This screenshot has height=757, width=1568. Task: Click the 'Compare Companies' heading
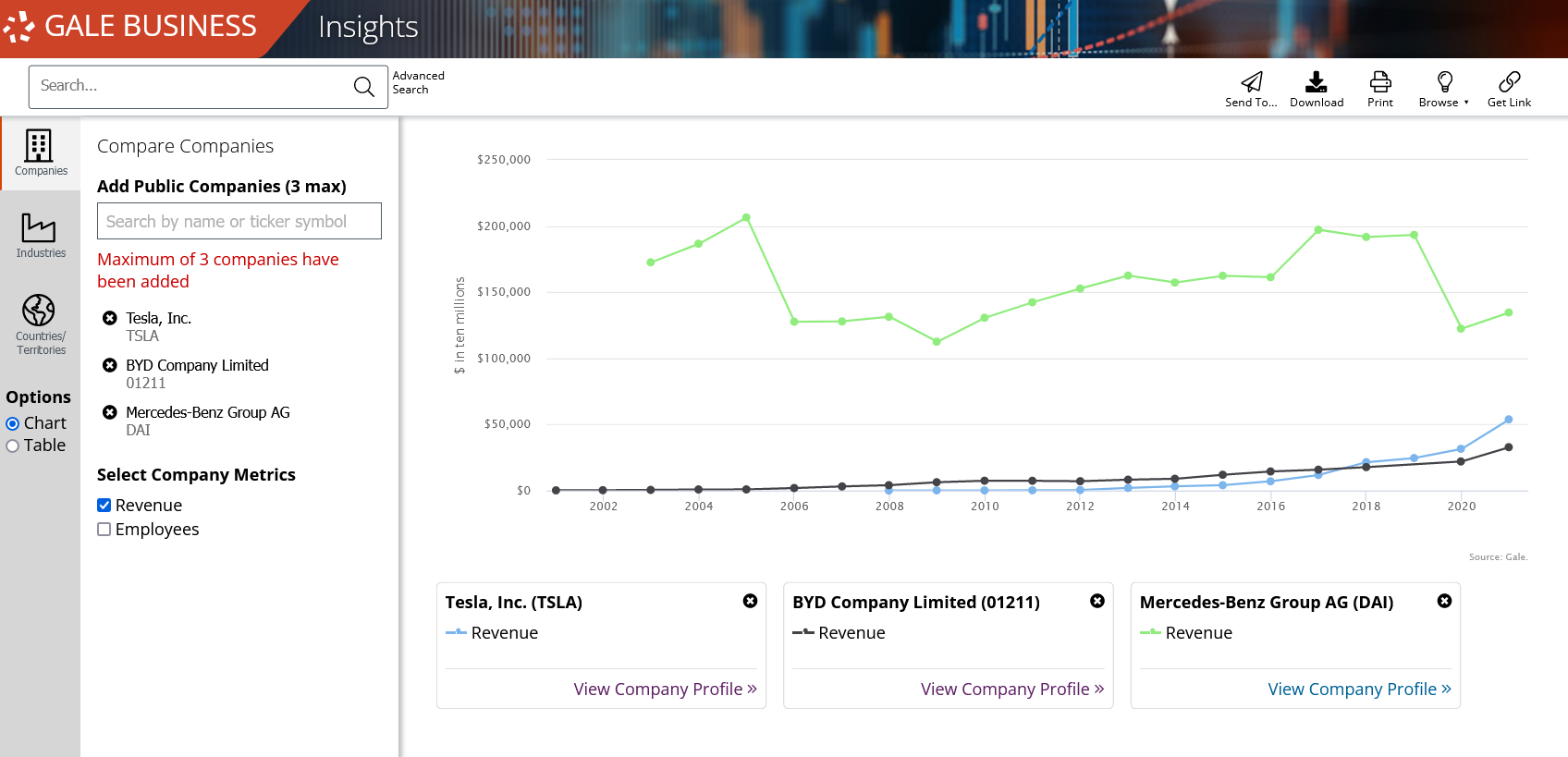tap(185, 146)
